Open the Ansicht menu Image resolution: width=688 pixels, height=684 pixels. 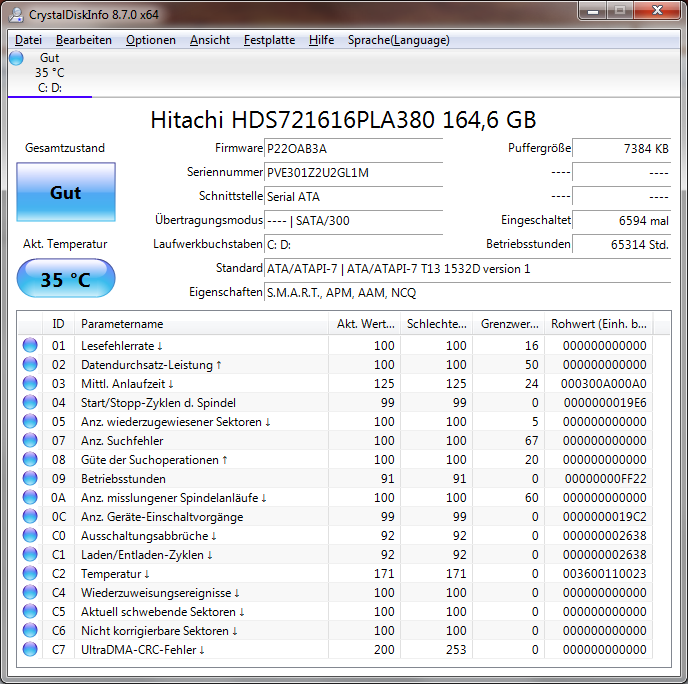tap(210, 40)
